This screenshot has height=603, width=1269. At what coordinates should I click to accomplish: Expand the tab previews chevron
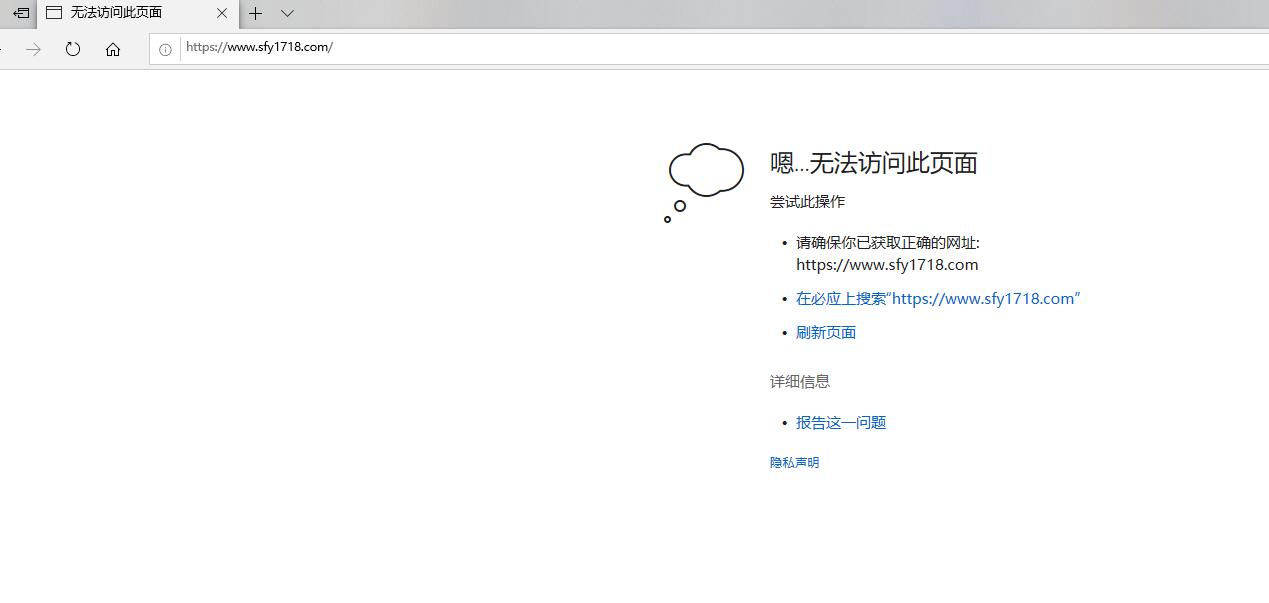287,13
